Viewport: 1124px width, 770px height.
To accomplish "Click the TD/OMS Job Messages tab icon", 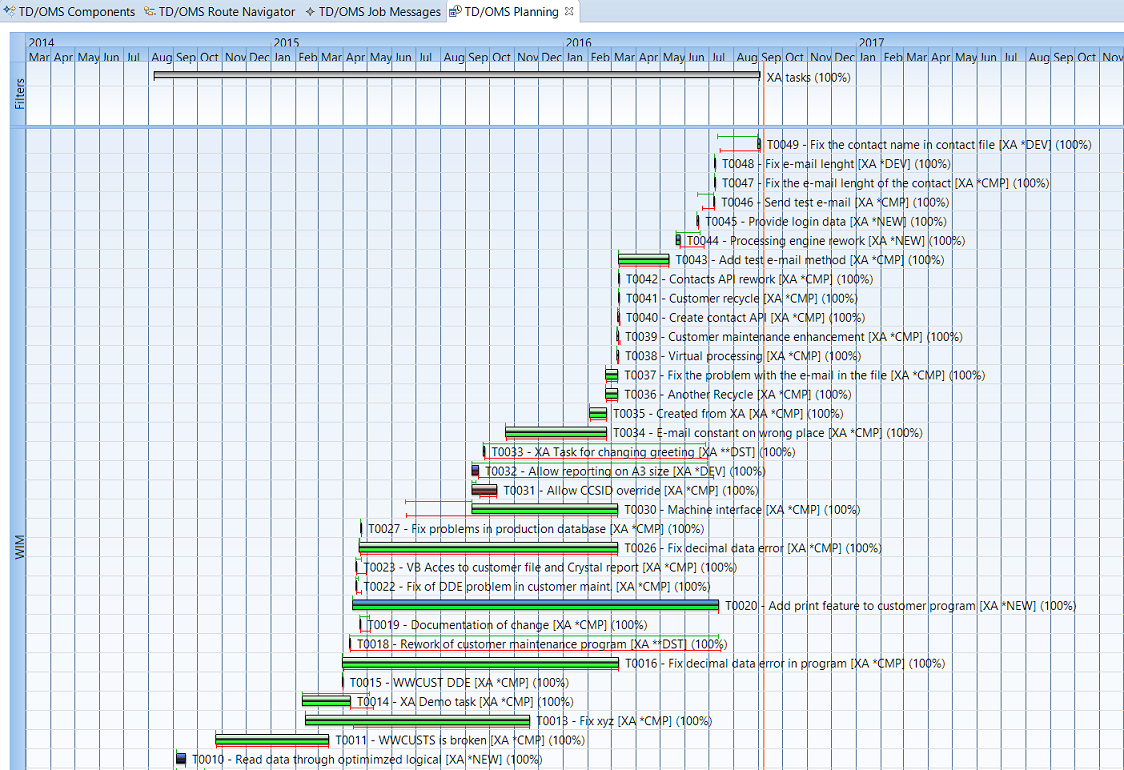I will 310,12.
